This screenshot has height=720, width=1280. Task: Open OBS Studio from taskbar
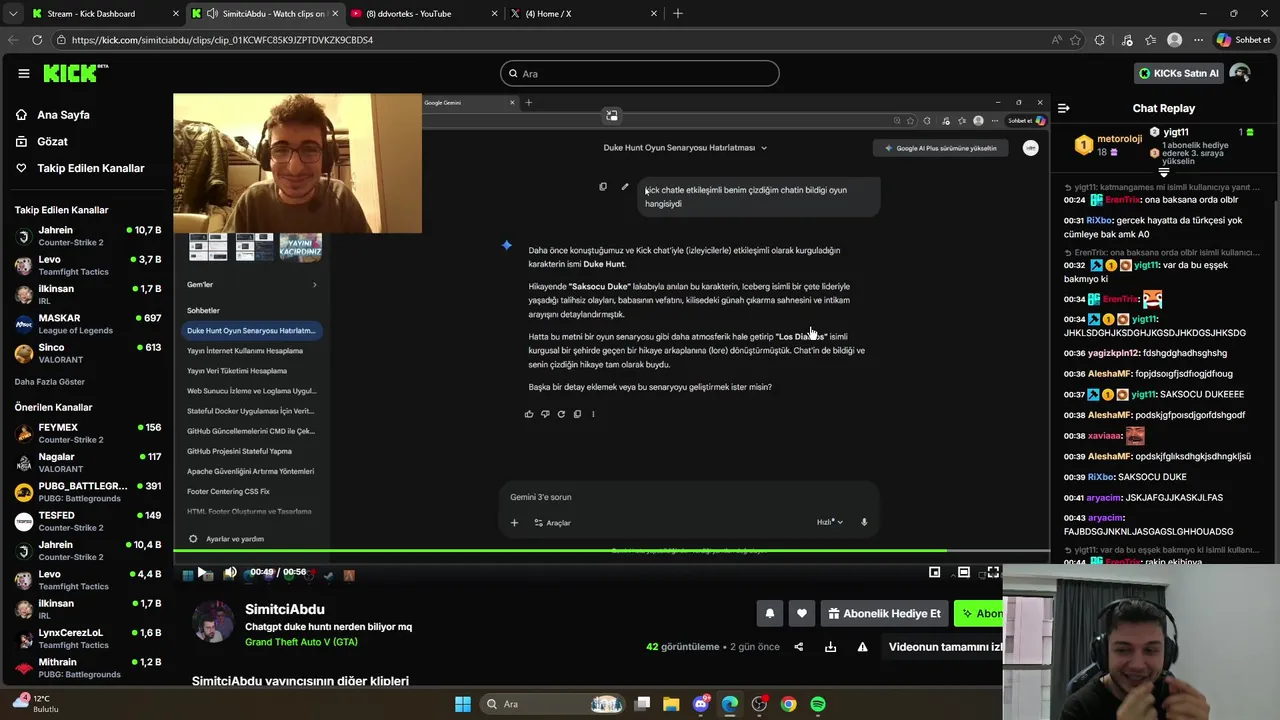tap(759, 704)
